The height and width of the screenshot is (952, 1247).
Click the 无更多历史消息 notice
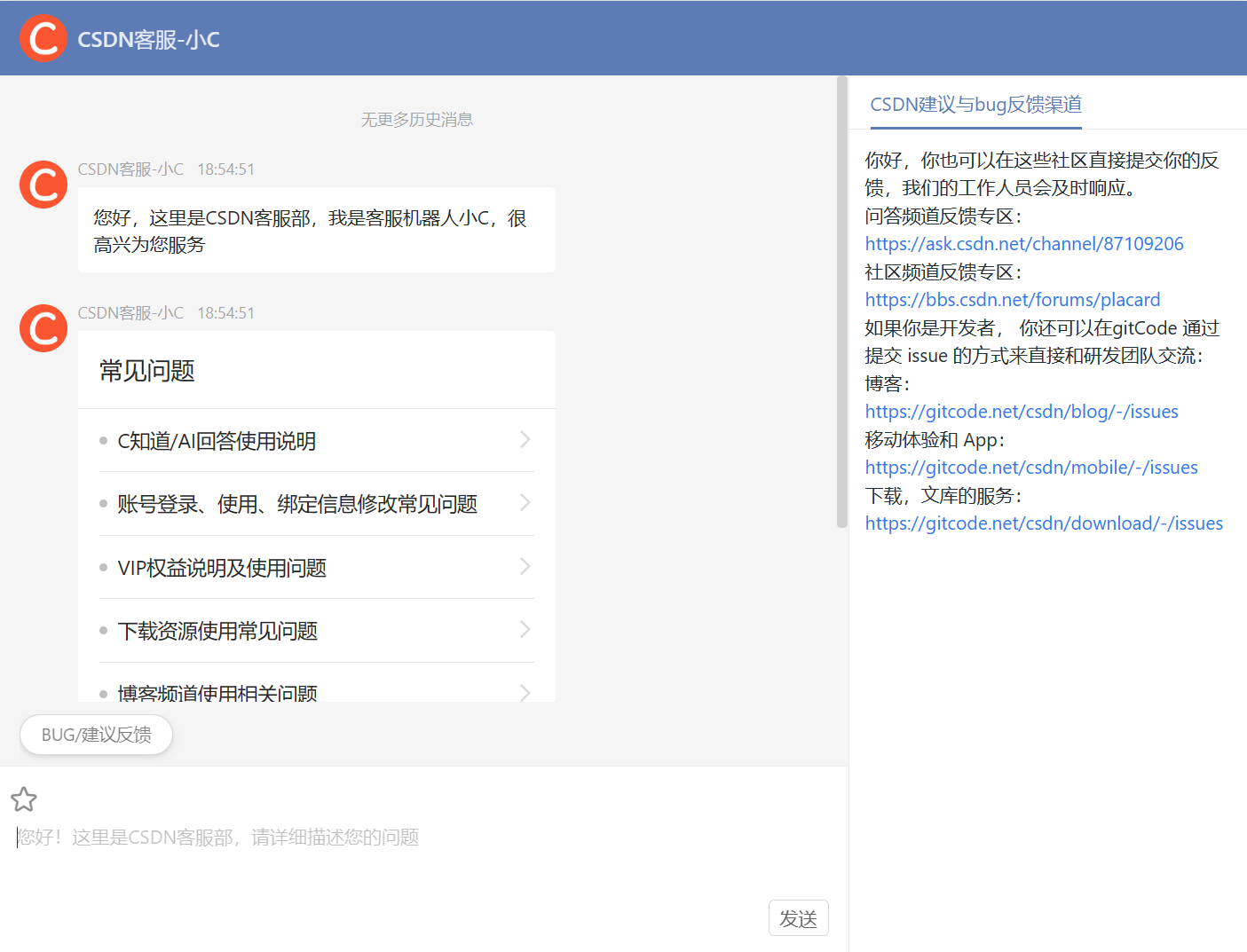coord(416,120)
